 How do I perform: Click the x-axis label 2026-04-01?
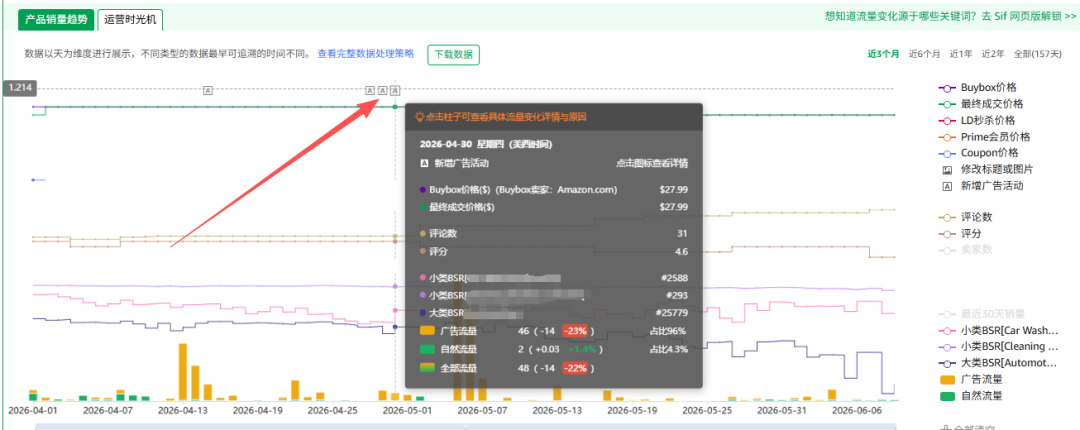(x=31, y=409)
